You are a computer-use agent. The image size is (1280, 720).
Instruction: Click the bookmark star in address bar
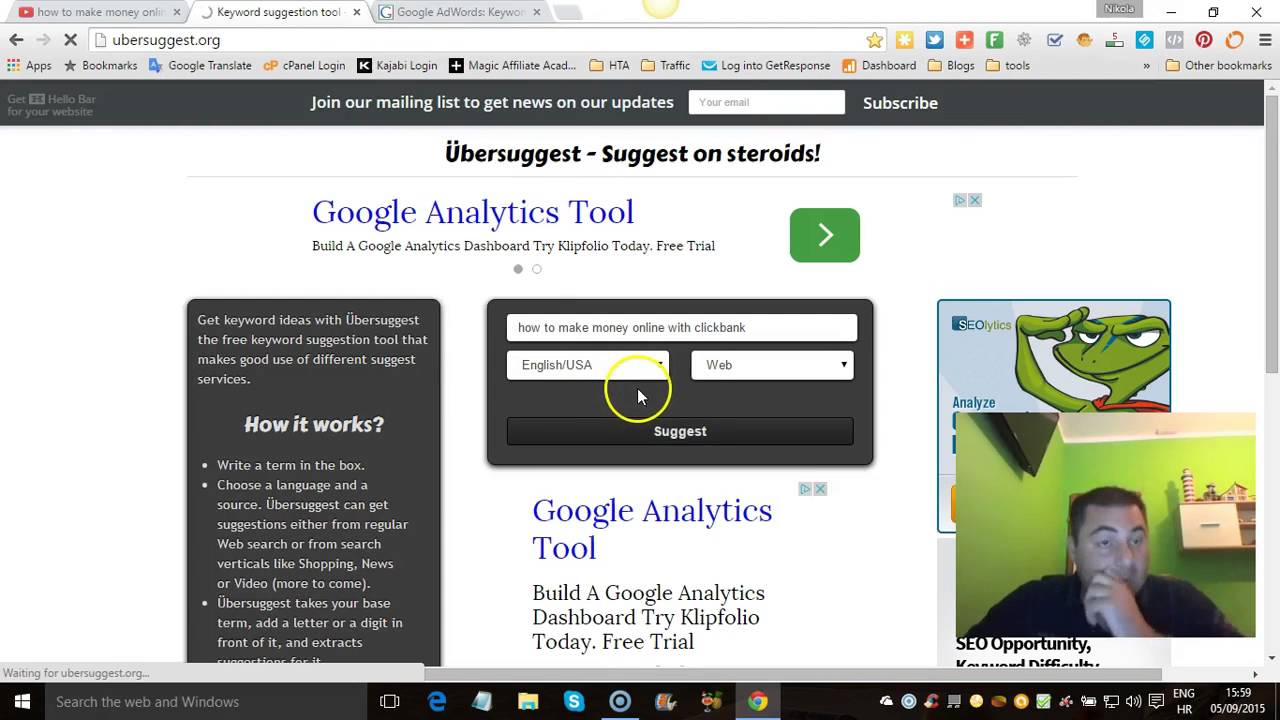pyautogui.click(x=875, y=40)
